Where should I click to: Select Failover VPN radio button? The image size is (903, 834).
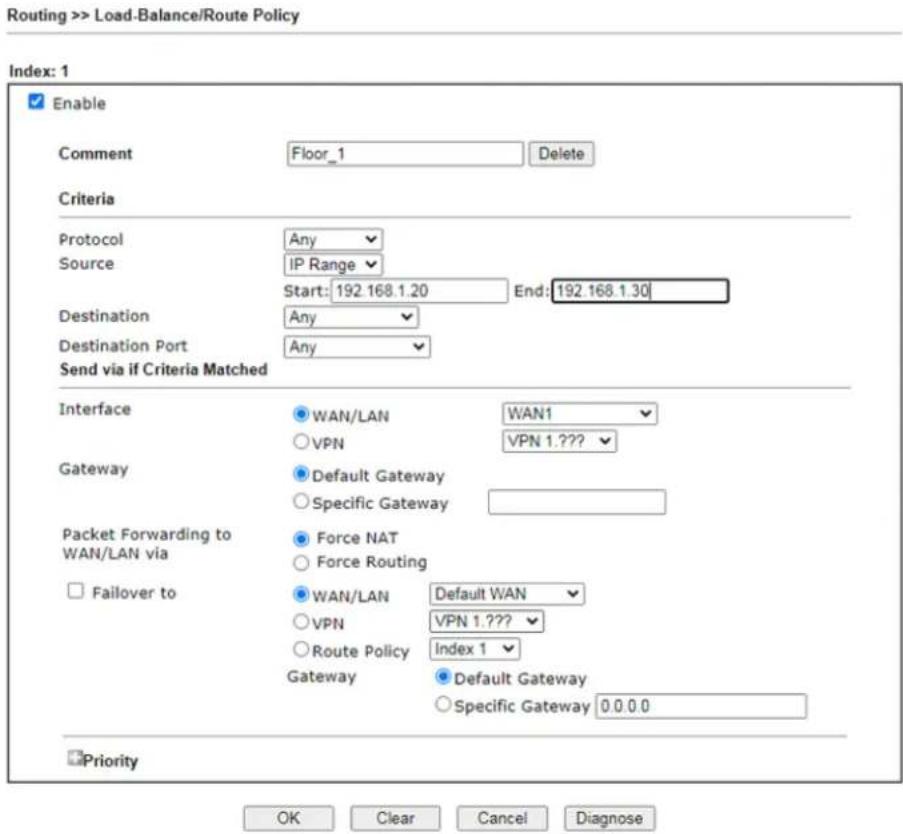(301, 621)
